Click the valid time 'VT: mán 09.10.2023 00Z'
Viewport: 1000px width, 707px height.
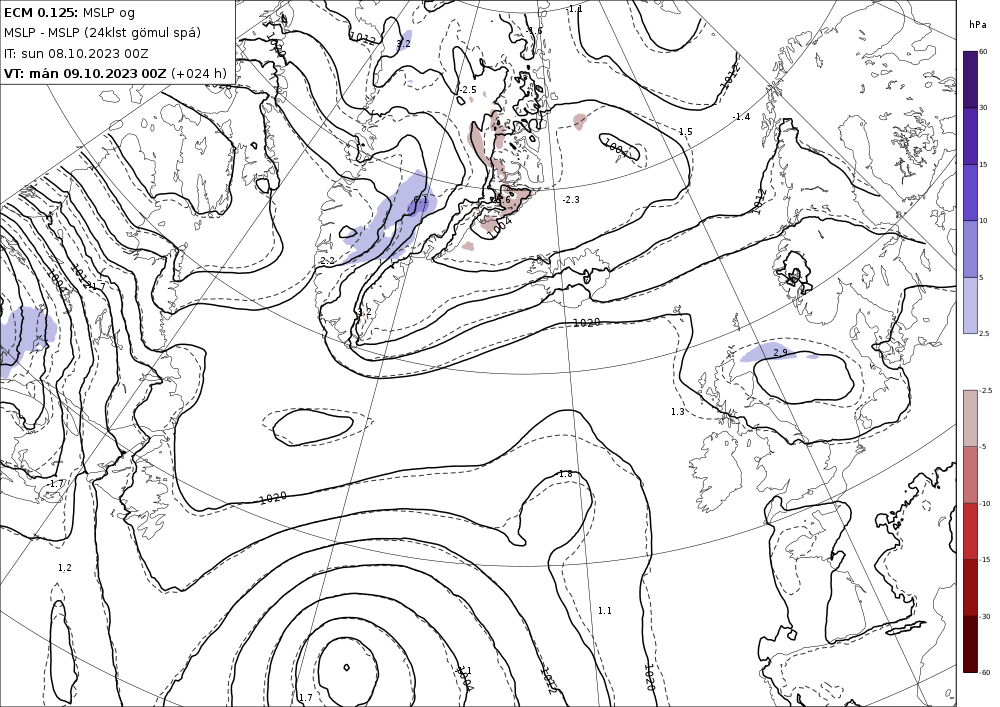(x=85, y=73)
